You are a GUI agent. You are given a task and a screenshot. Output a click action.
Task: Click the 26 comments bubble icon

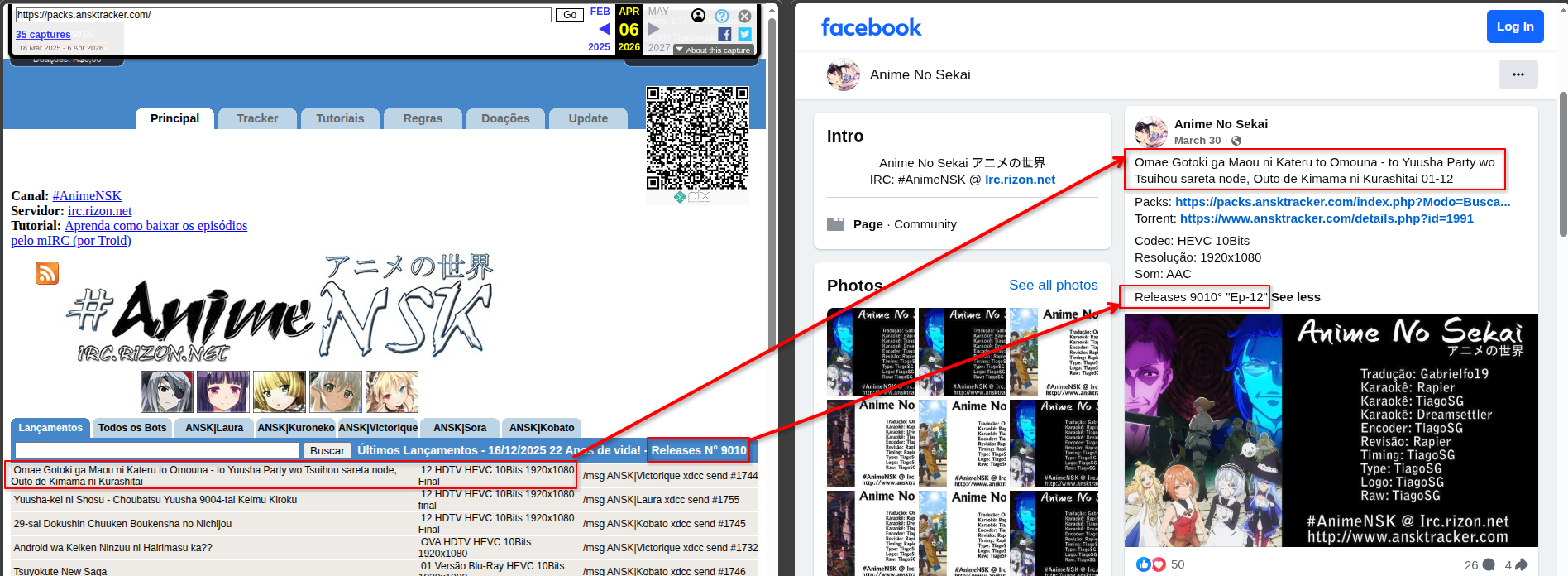coord(1489,565)
